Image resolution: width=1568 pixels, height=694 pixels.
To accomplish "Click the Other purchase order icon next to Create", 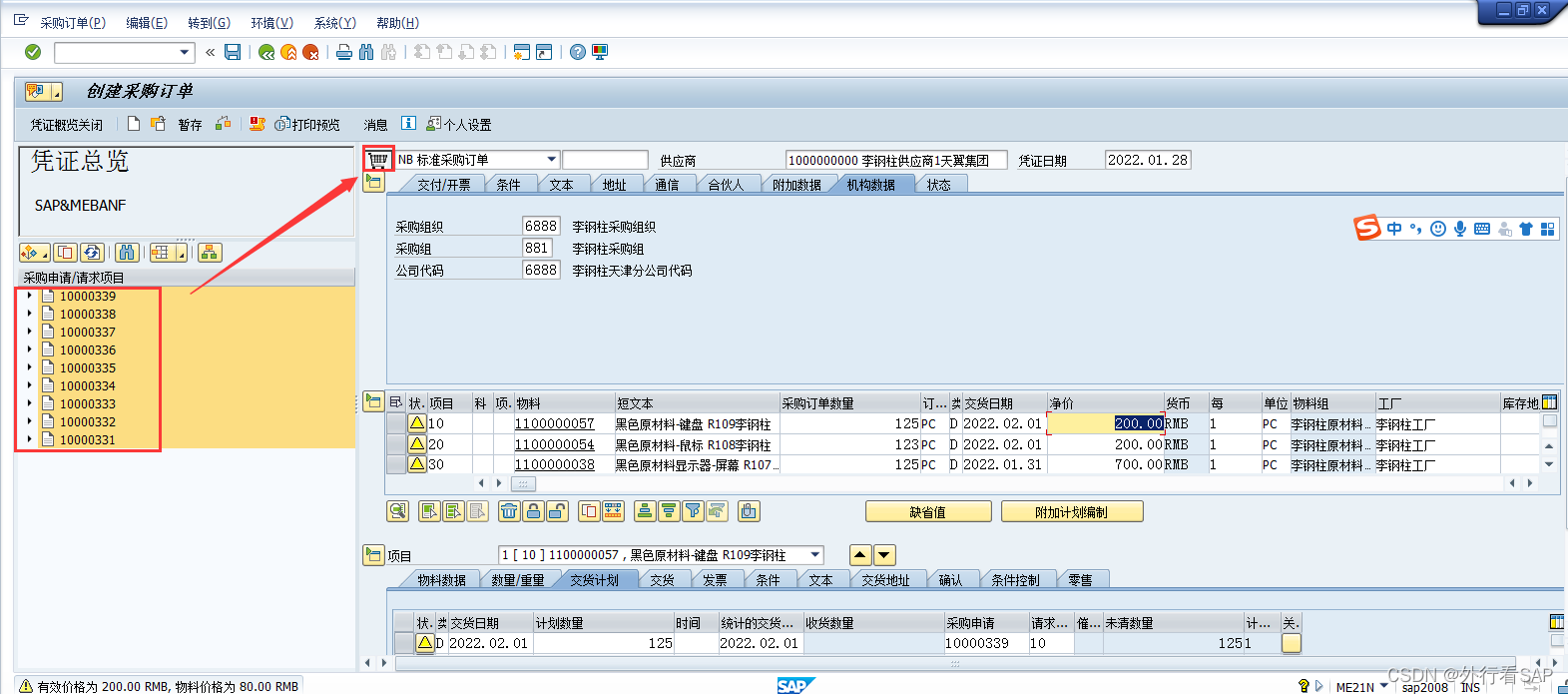I will [158, 124].
